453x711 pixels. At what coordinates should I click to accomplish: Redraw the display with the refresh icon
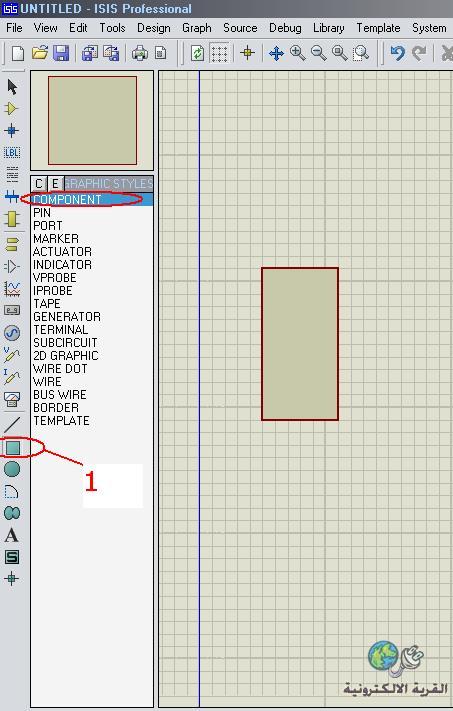(x=197, y=54)
